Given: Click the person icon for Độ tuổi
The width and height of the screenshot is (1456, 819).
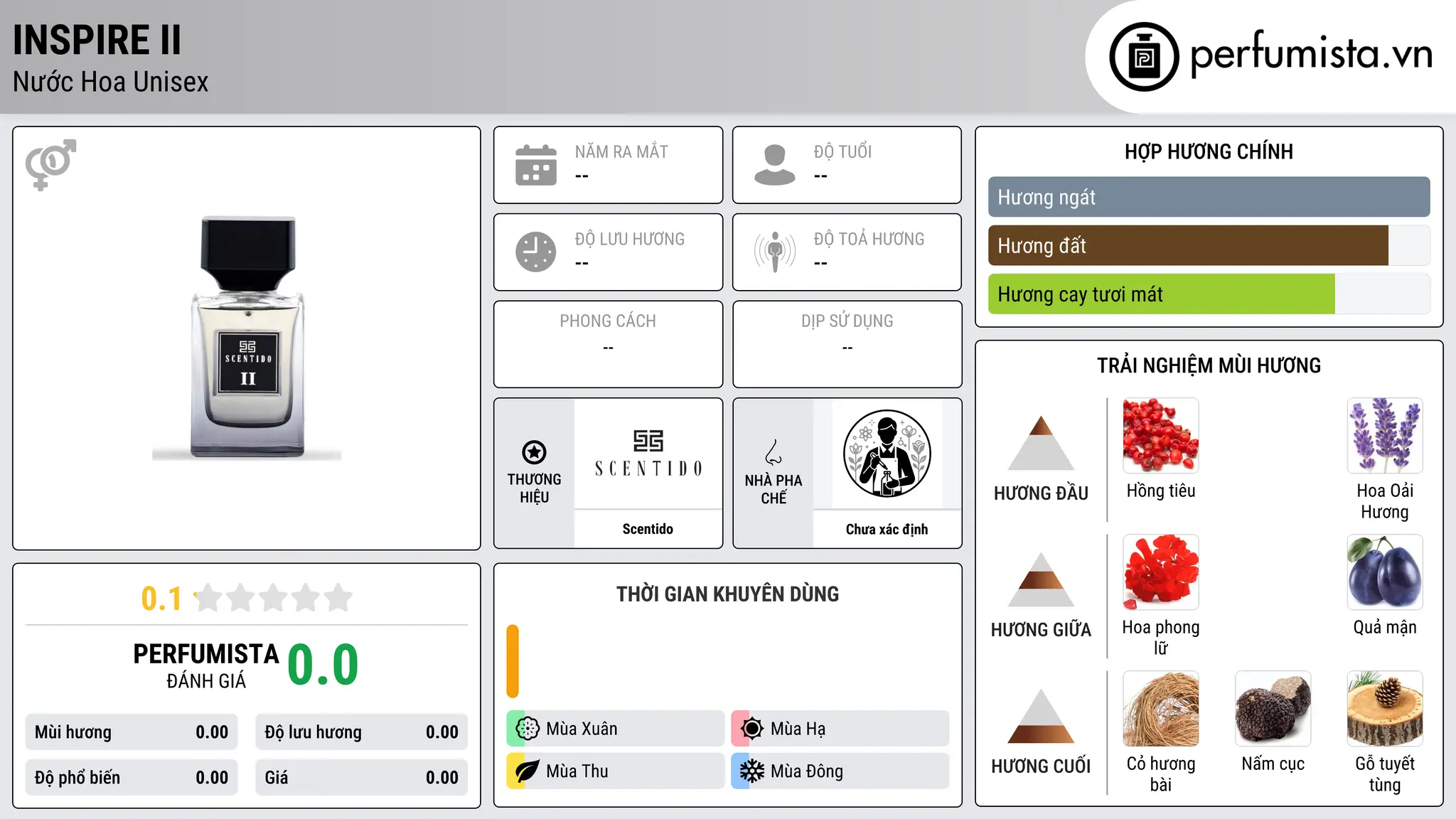Looking at the screenshot, I should 775,165.
